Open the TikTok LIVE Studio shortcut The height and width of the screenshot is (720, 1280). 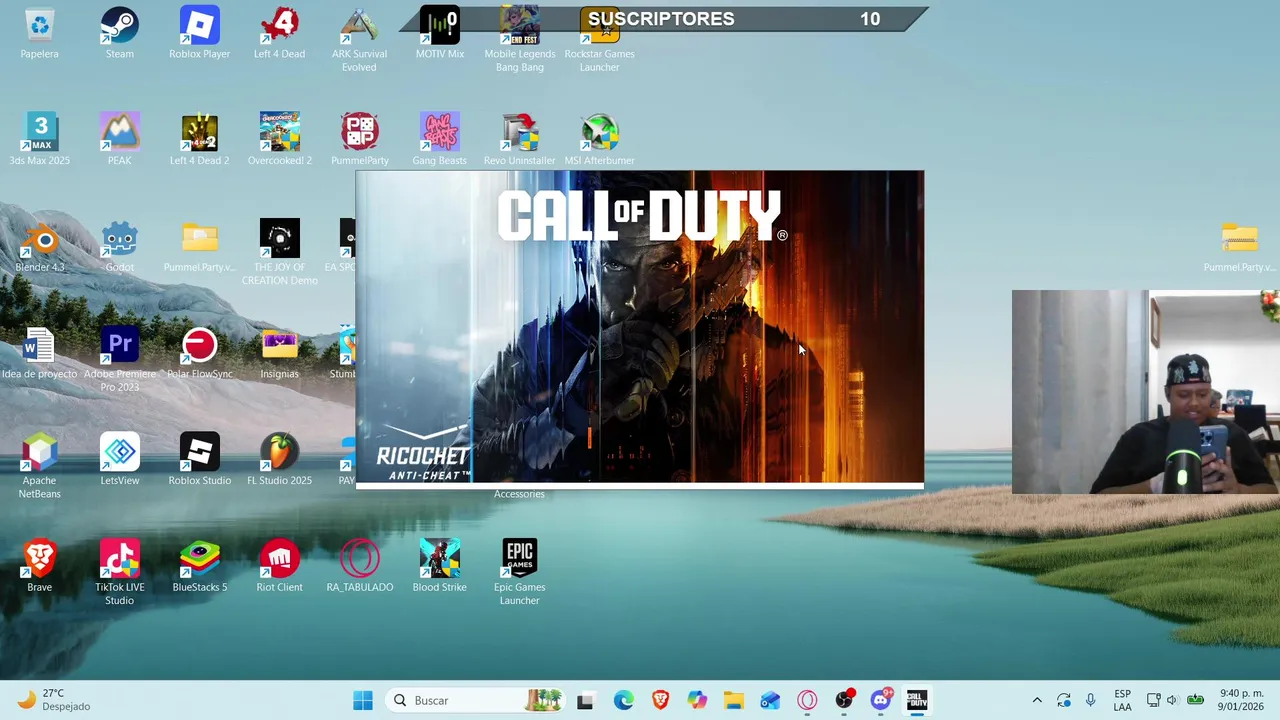pyautogui.click(x=119, y=573)
